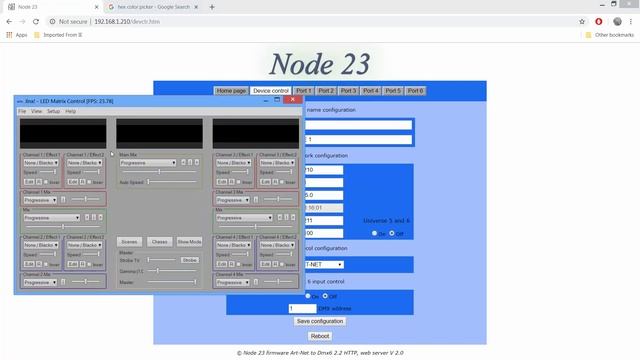Click the Not secure site info icon

tap(52, 22)
